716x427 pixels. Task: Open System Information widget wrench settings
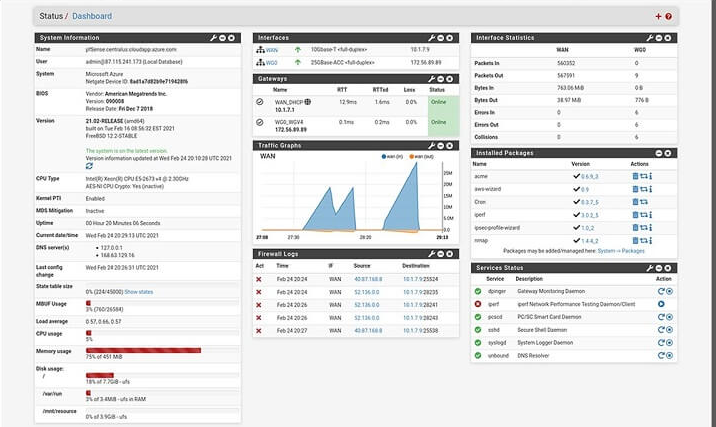coord(213,37)
